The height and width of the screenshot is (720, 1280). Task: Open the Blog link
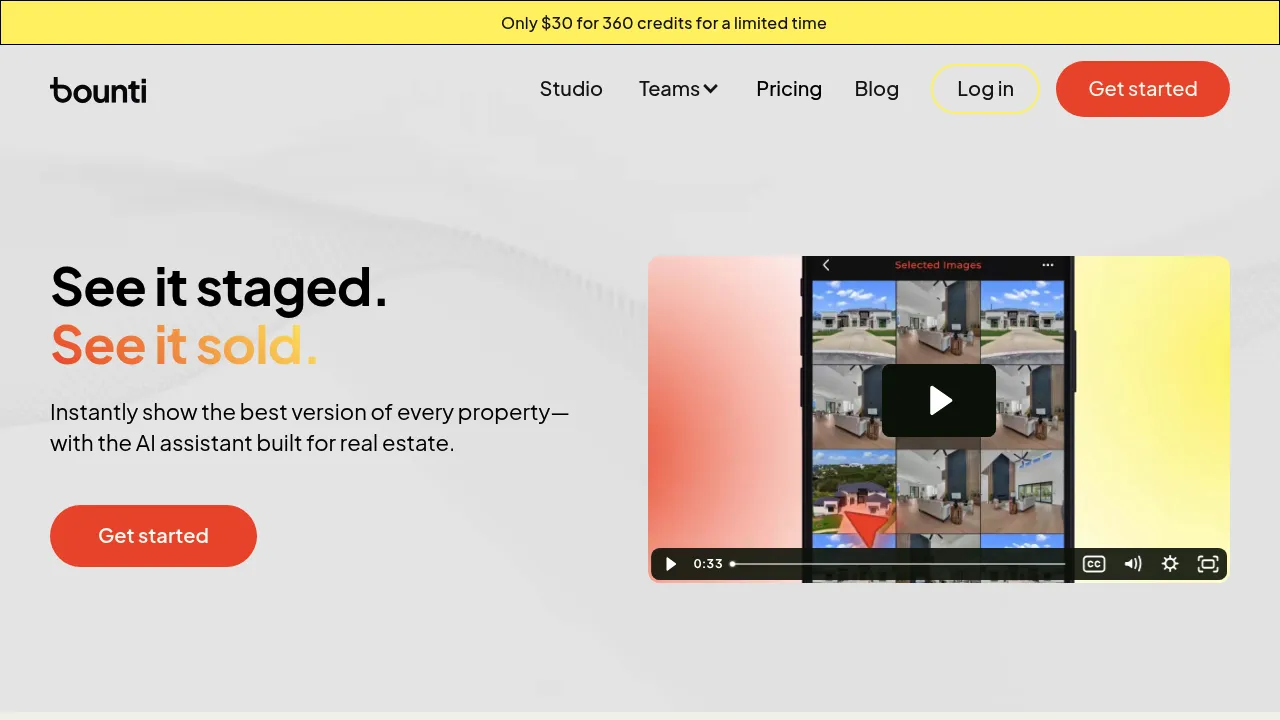point(877,89)
